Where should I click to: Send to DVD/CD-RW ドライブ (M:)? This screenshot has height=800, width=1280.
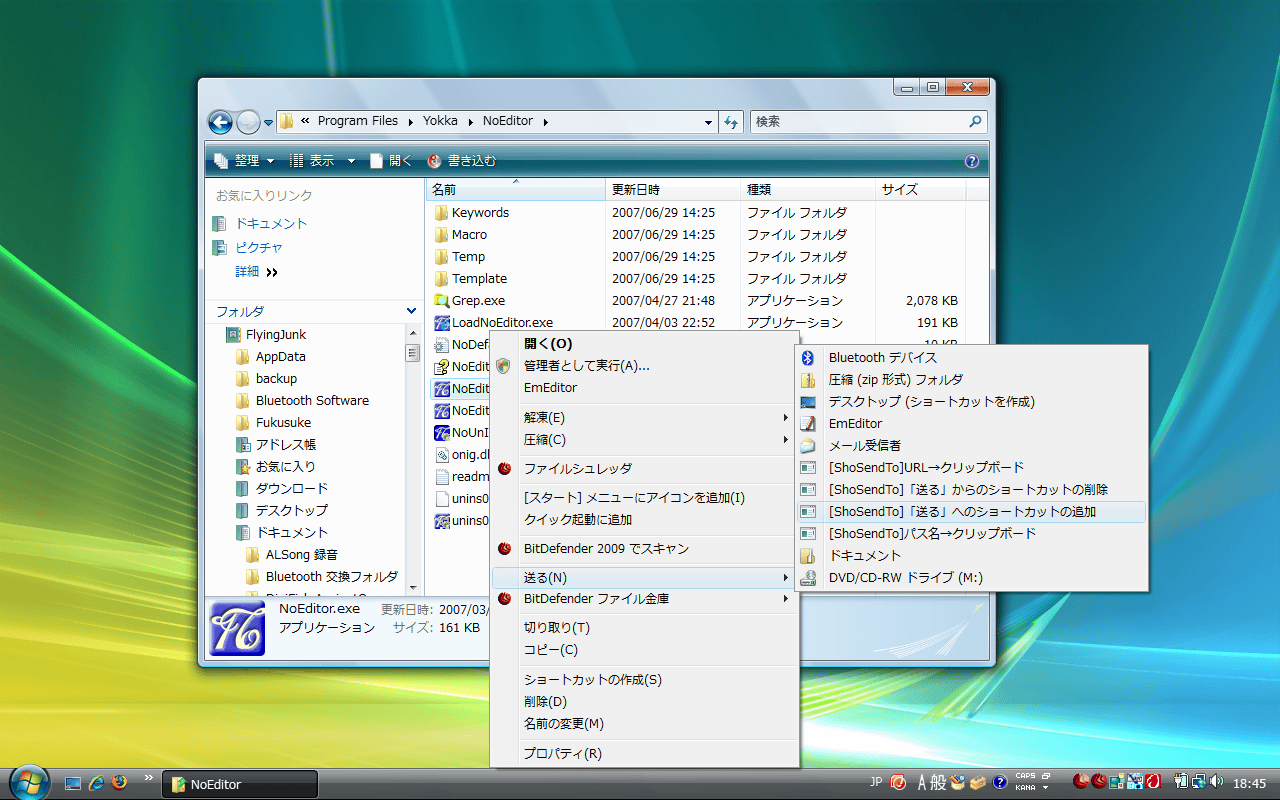[x=970, y=578]
